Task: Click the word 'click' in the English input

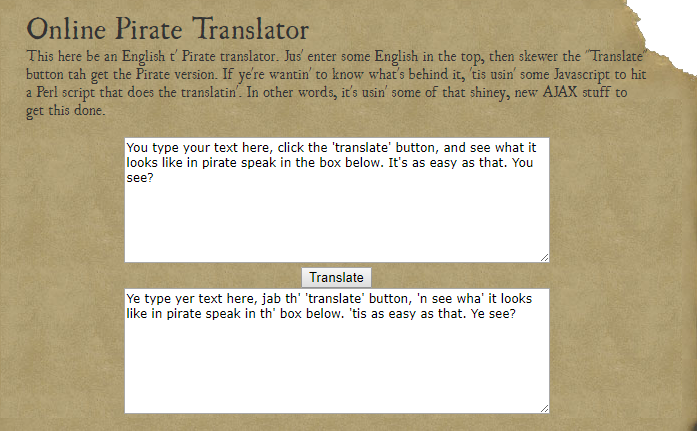Action: [292, 148]
